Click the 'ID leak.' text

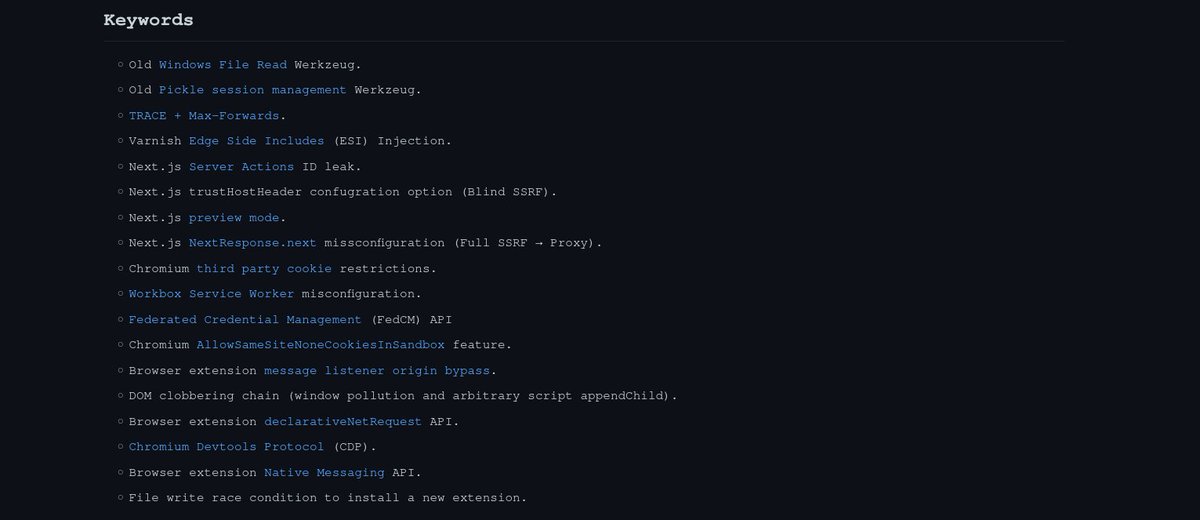332,166
